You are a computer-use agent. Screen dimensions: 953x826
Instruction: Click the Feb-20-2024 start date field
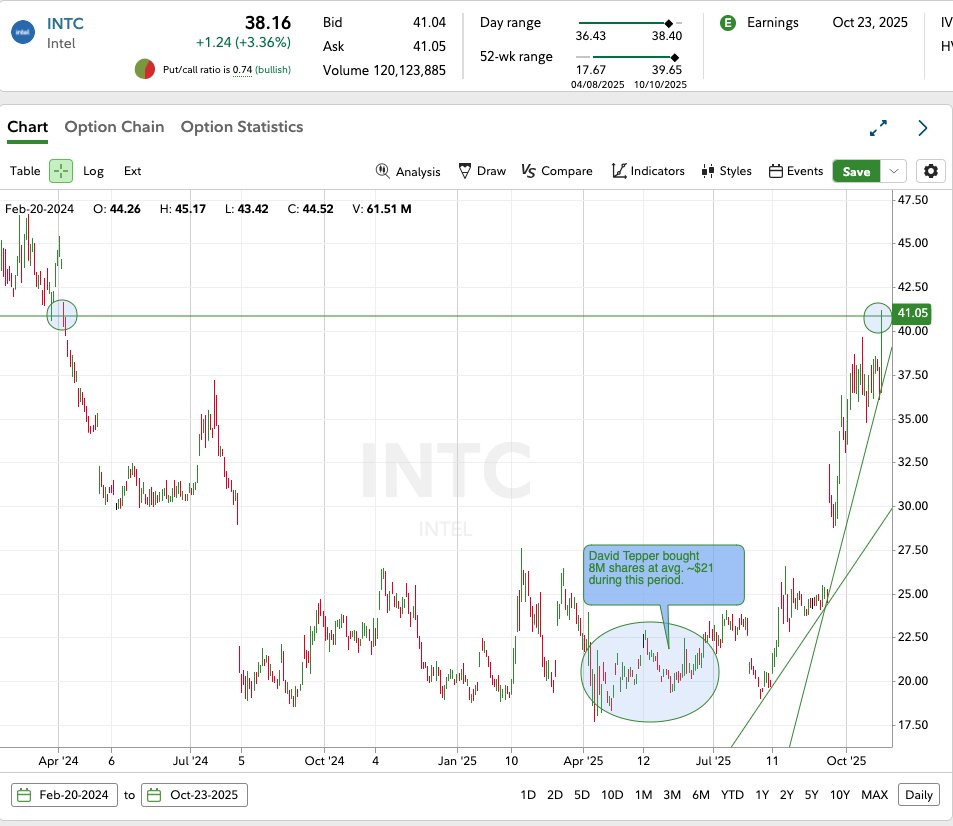click(x=64, y=795)
